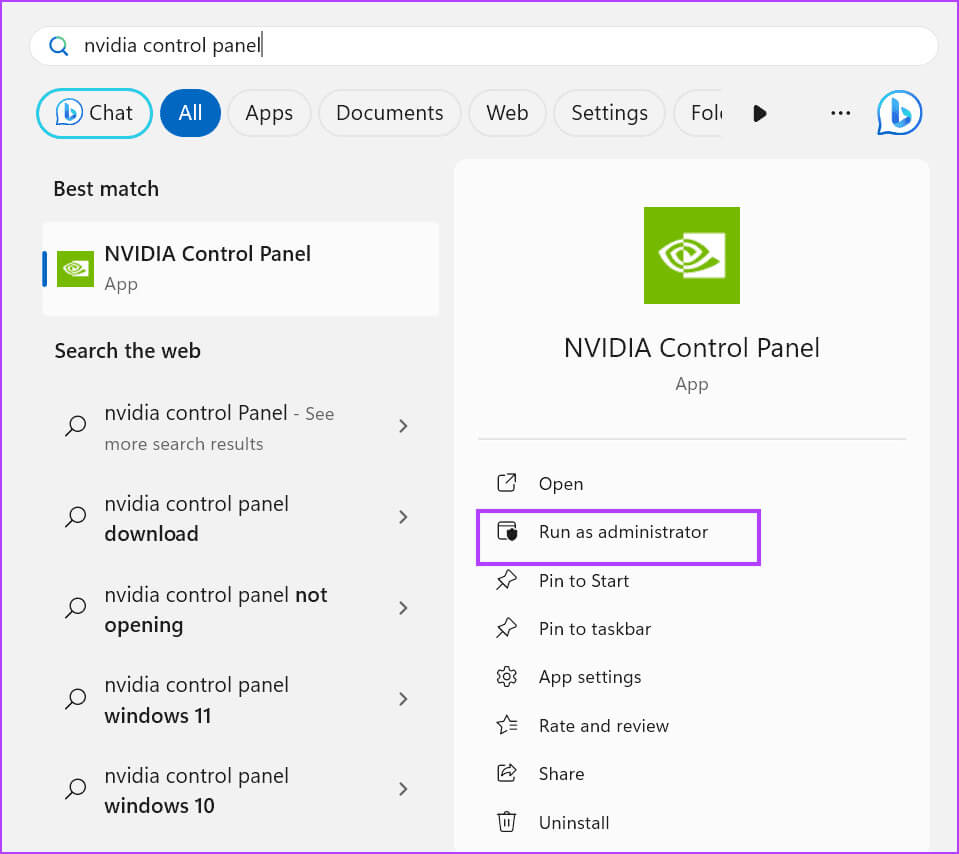Click the 'NVIDIA Control Panel' title in details pane
The height and width of the screenshot is (854, 959).
692,348
